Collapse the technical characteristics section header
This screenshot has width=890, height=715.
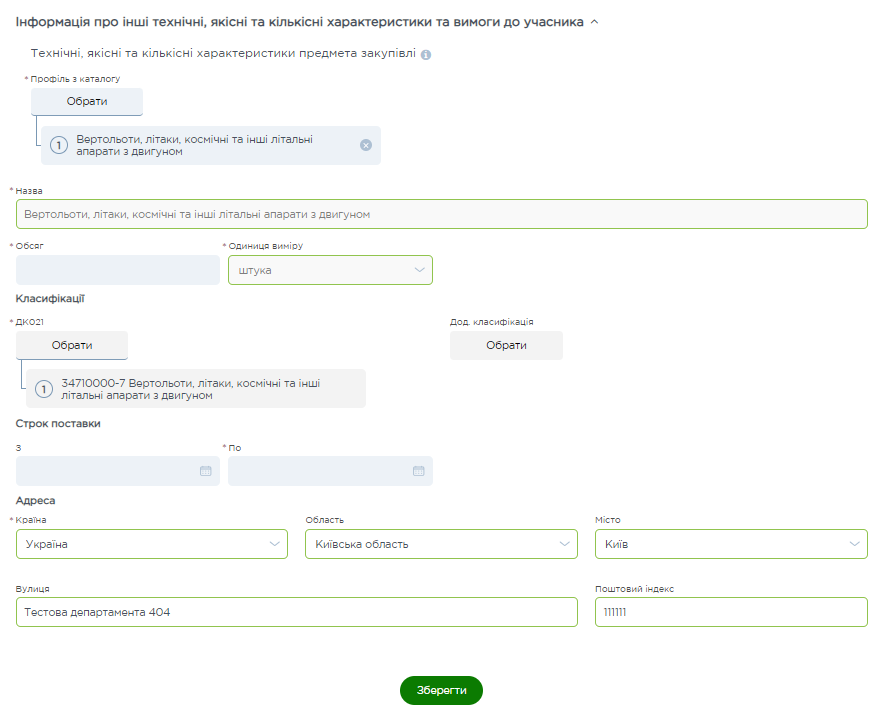(594, 21)
